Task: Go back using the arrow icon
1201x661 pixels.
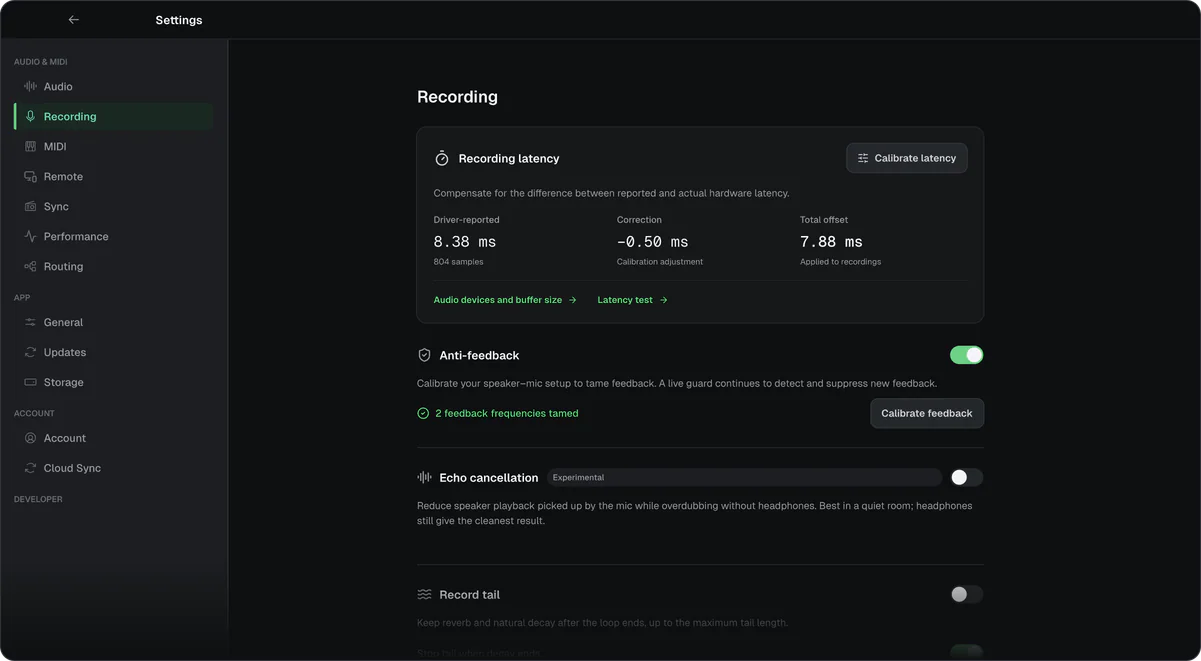Action: pos(73,20)
